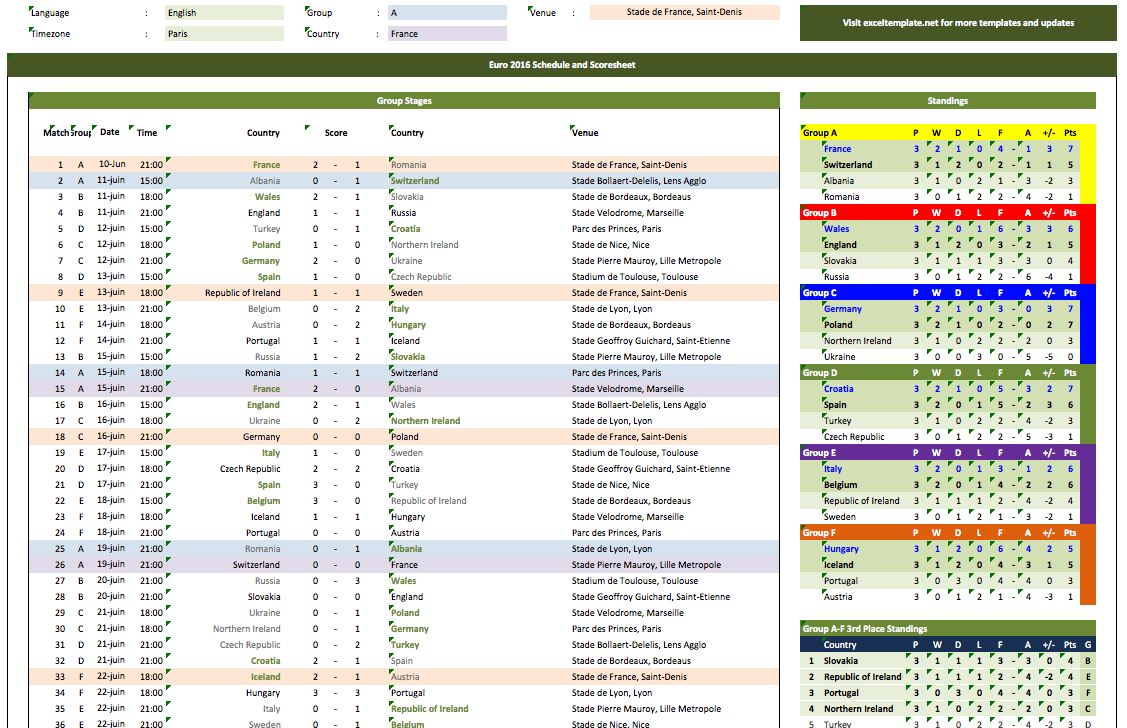Click the orange Group F standings header
The height and width of the screenshot is (728, 1127).
947,533
